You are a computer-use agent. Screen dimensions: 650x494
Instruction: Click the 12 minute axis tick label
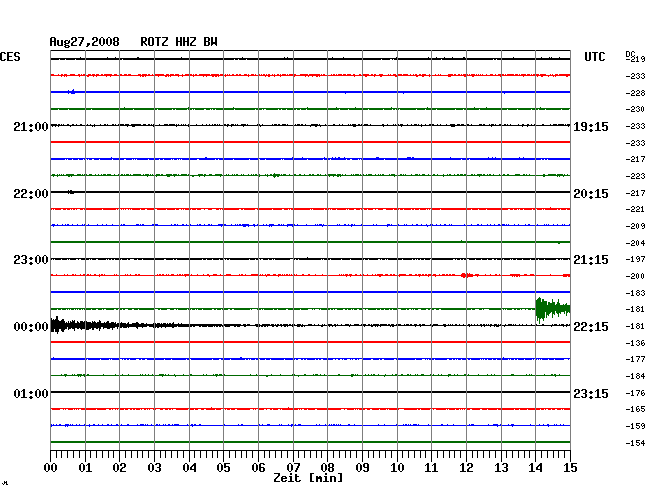(x=466, y=468)
